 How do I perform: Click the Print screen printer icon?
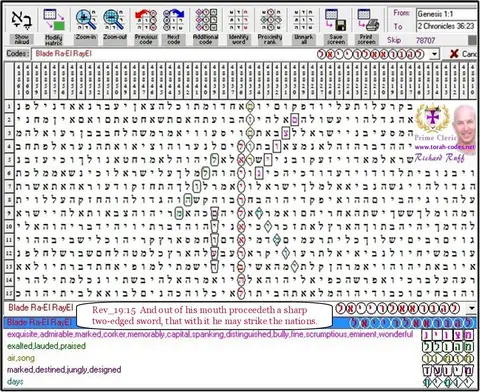click(x=368, y=19)
